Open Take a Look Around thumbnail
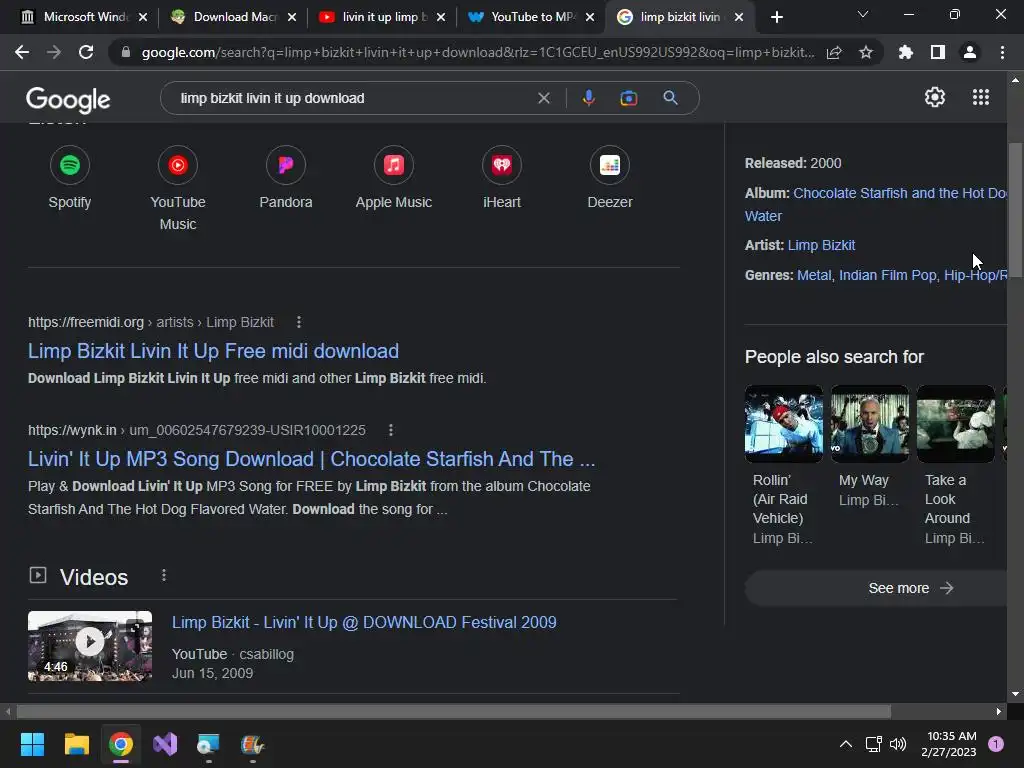The height and width of the screenshot is (768, 1024). coord(955,424)
